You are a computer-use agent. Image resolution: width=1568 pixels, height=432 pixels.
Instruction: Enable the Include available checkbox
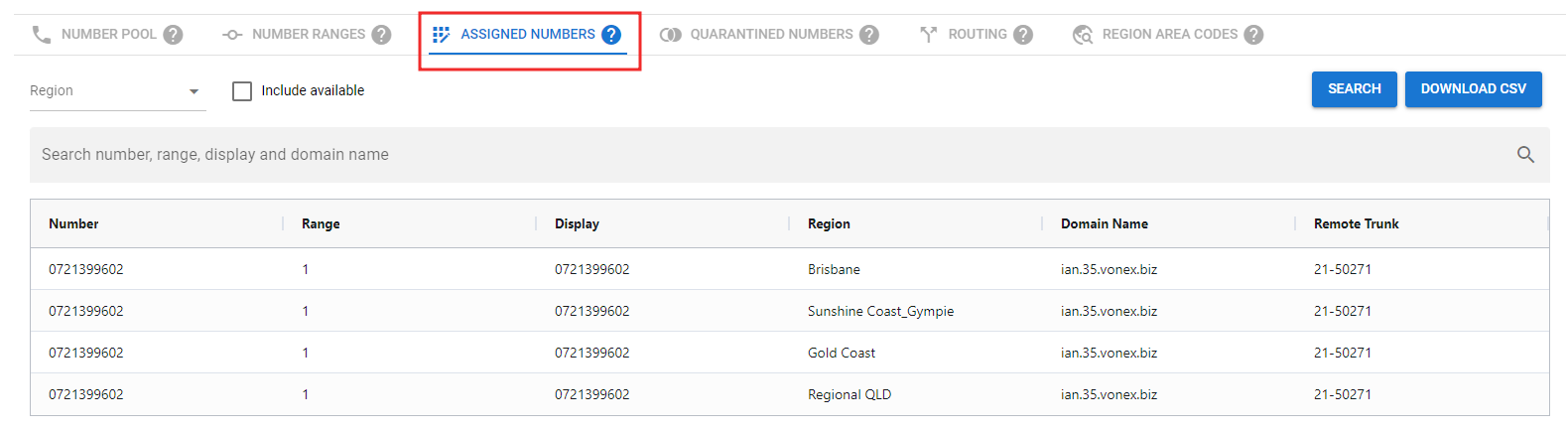pos(242,91)
